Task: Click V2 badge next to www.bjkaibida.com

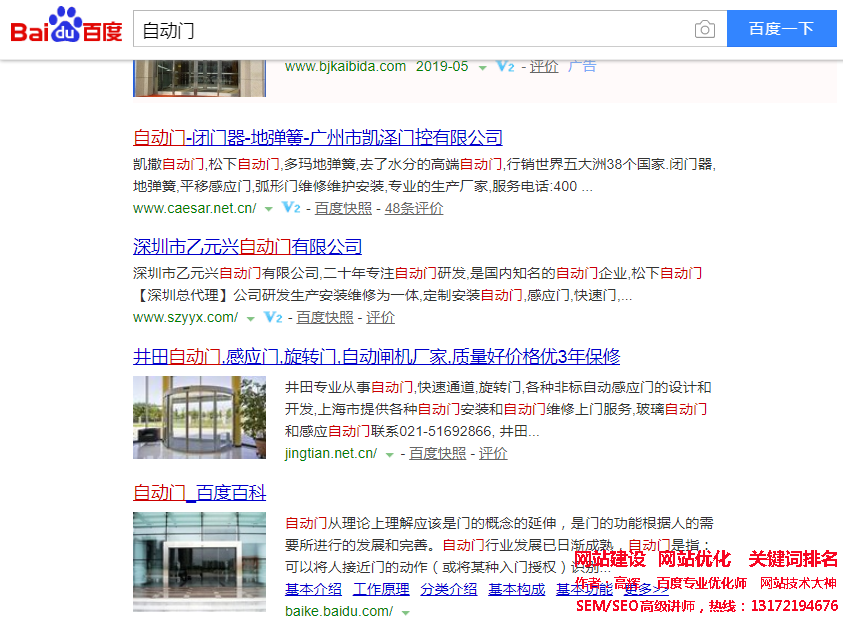Action: tap(505, 67)
